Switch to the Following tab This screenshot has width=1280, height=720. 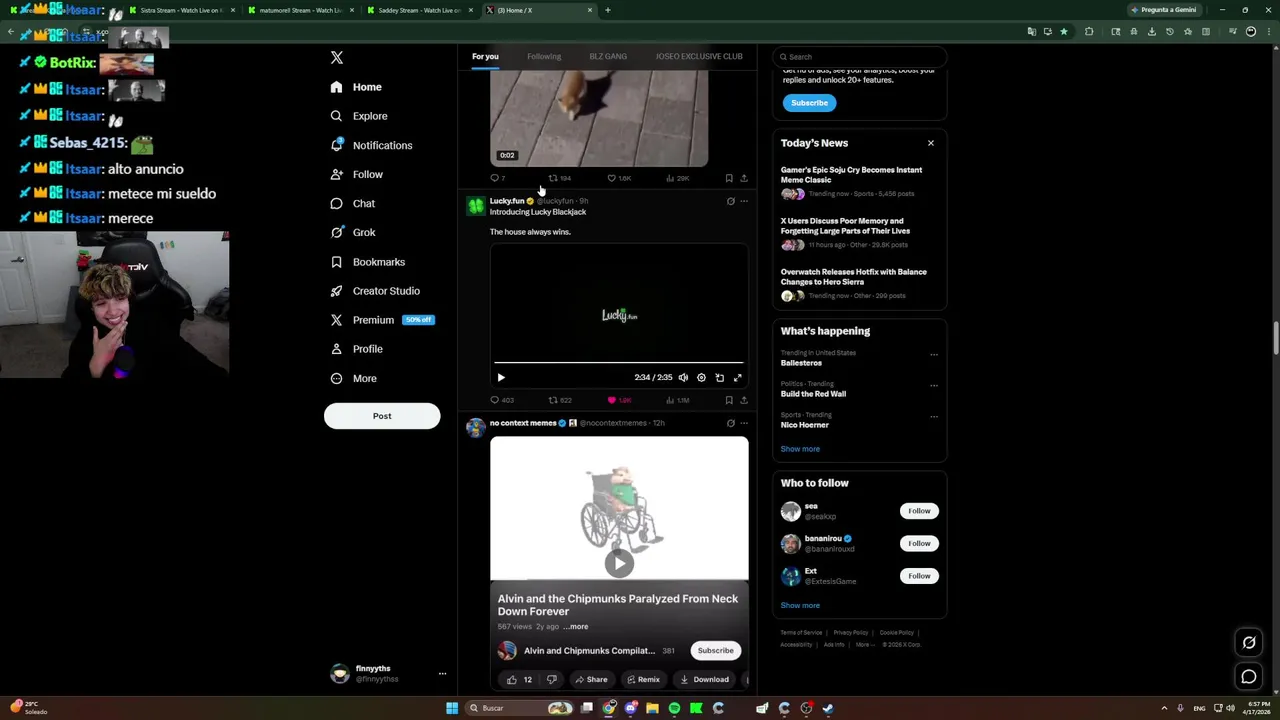(544, 56)
